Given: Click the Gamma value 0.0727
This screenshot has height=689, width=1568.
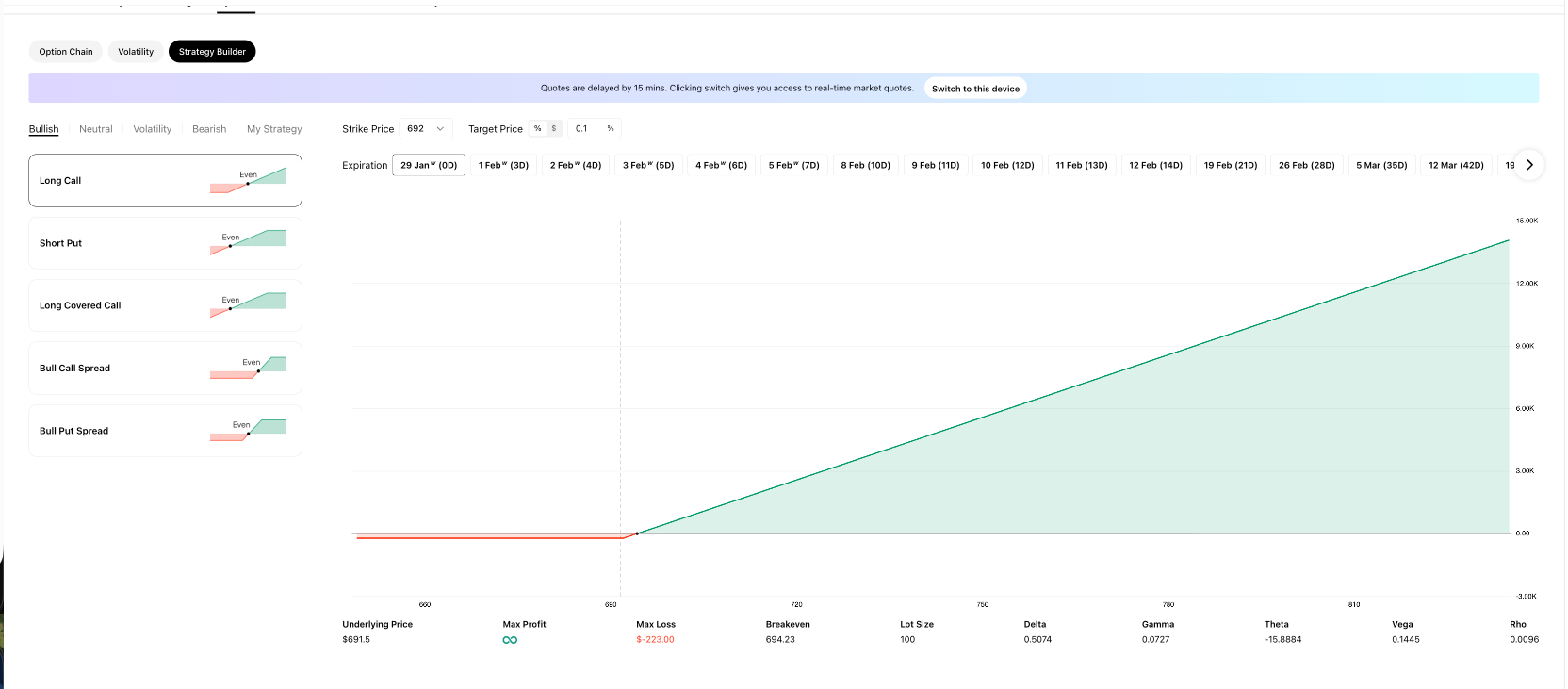Looking at the screenshot, I should pos(1155,640).
